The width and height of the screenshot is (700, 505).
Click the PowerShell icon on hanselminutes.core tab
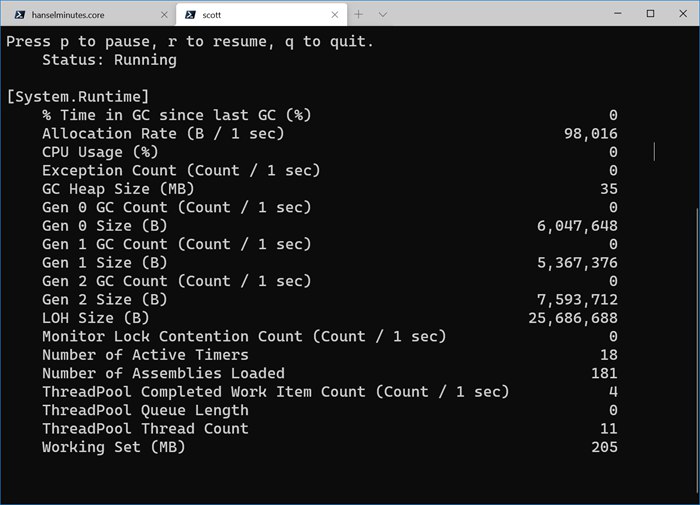pos(20,15)
